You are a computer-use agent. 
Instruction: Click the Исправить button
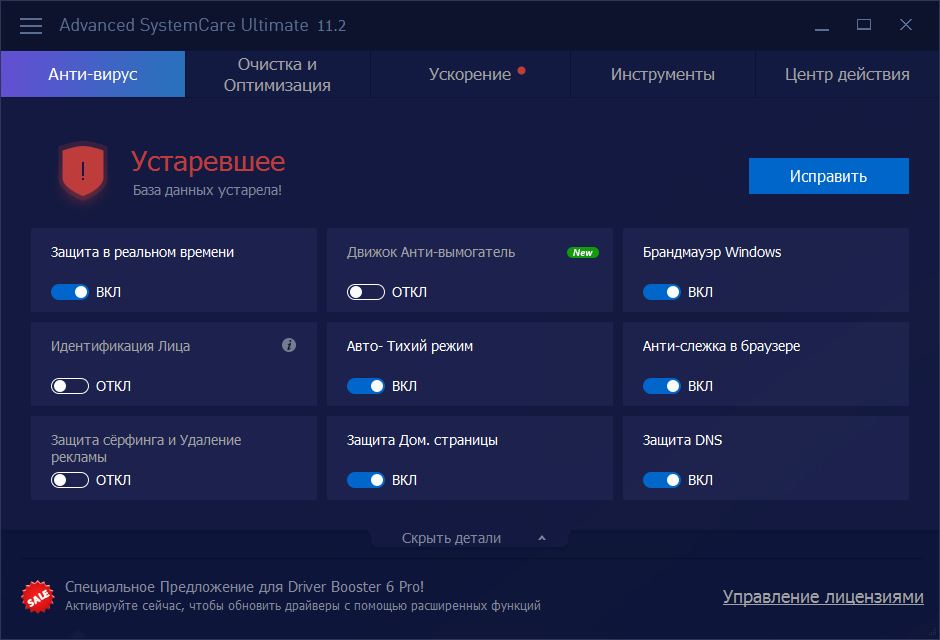[828, 176]
